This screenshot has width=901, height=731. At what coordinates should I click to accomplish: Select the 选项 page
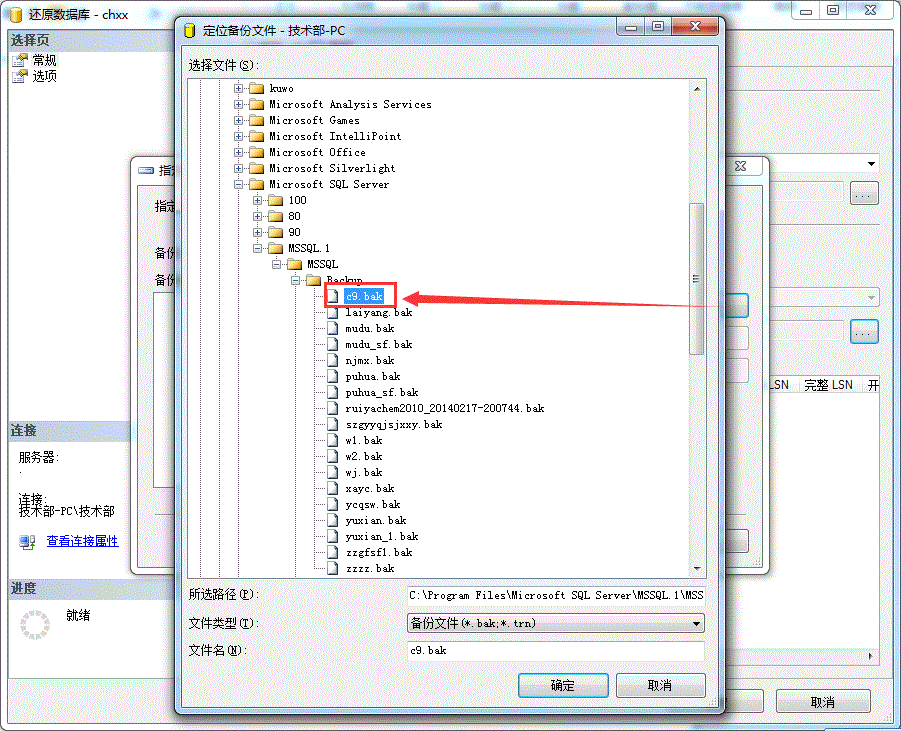(44, 76)
